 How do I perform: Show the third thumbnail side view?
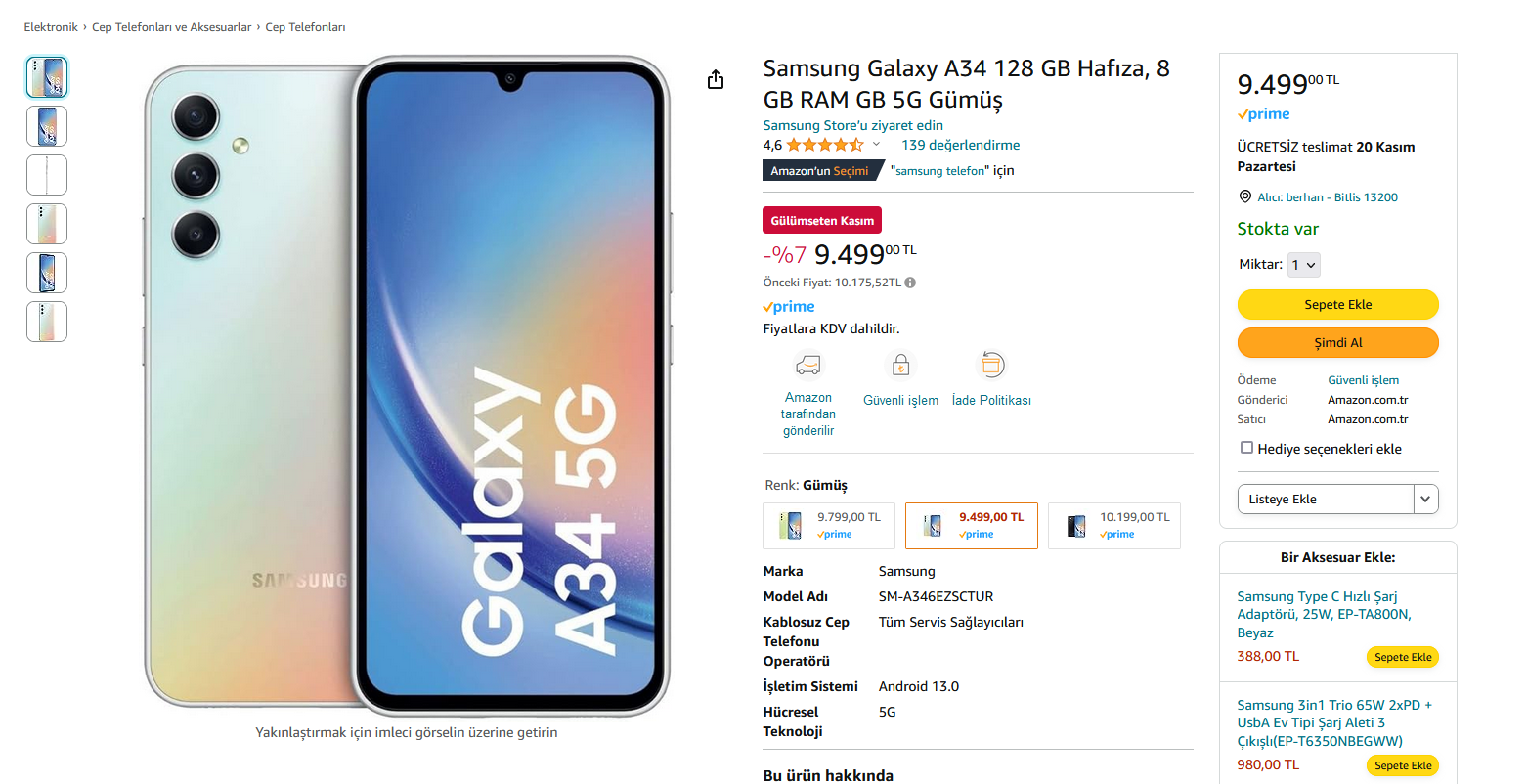click(47, 175)
